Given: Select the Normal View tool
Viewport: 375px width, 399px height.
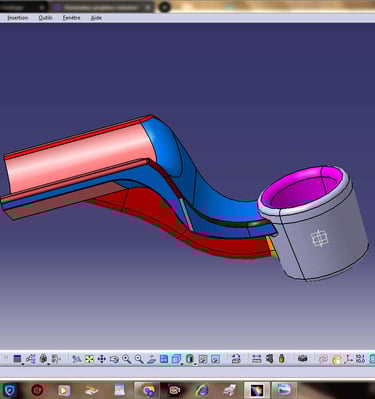Looking at the screenshot, I should 151,359.
